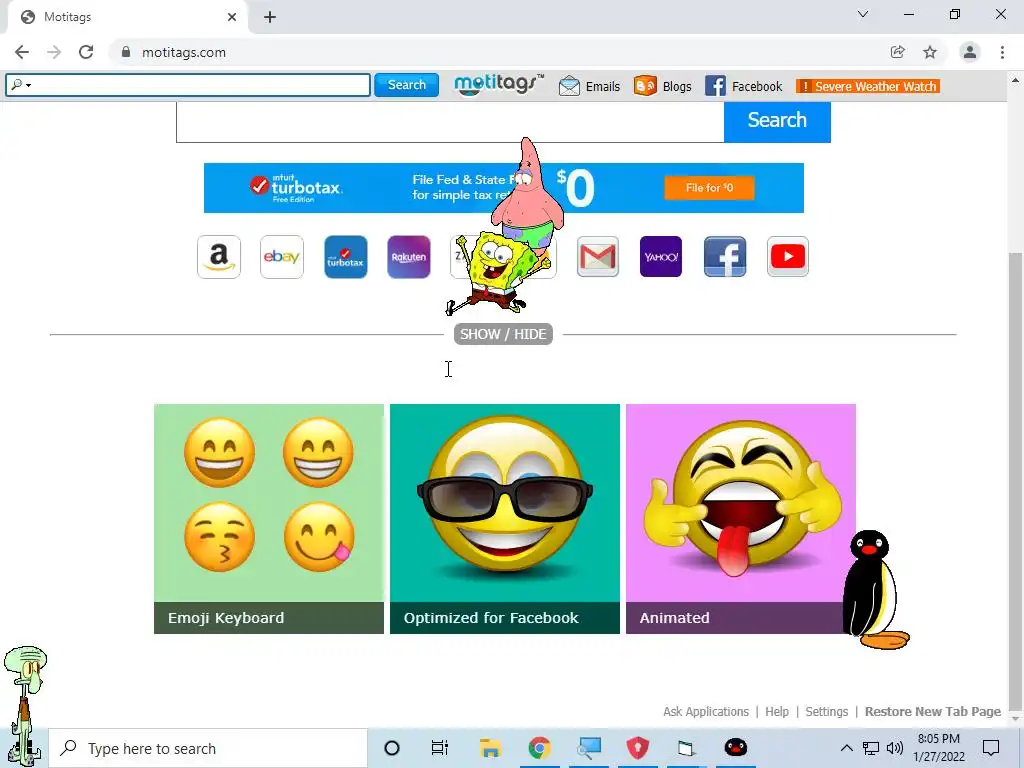Click the Blogs toolbar icon
Screen dimensions: 1024x768
tap(645, 86)
